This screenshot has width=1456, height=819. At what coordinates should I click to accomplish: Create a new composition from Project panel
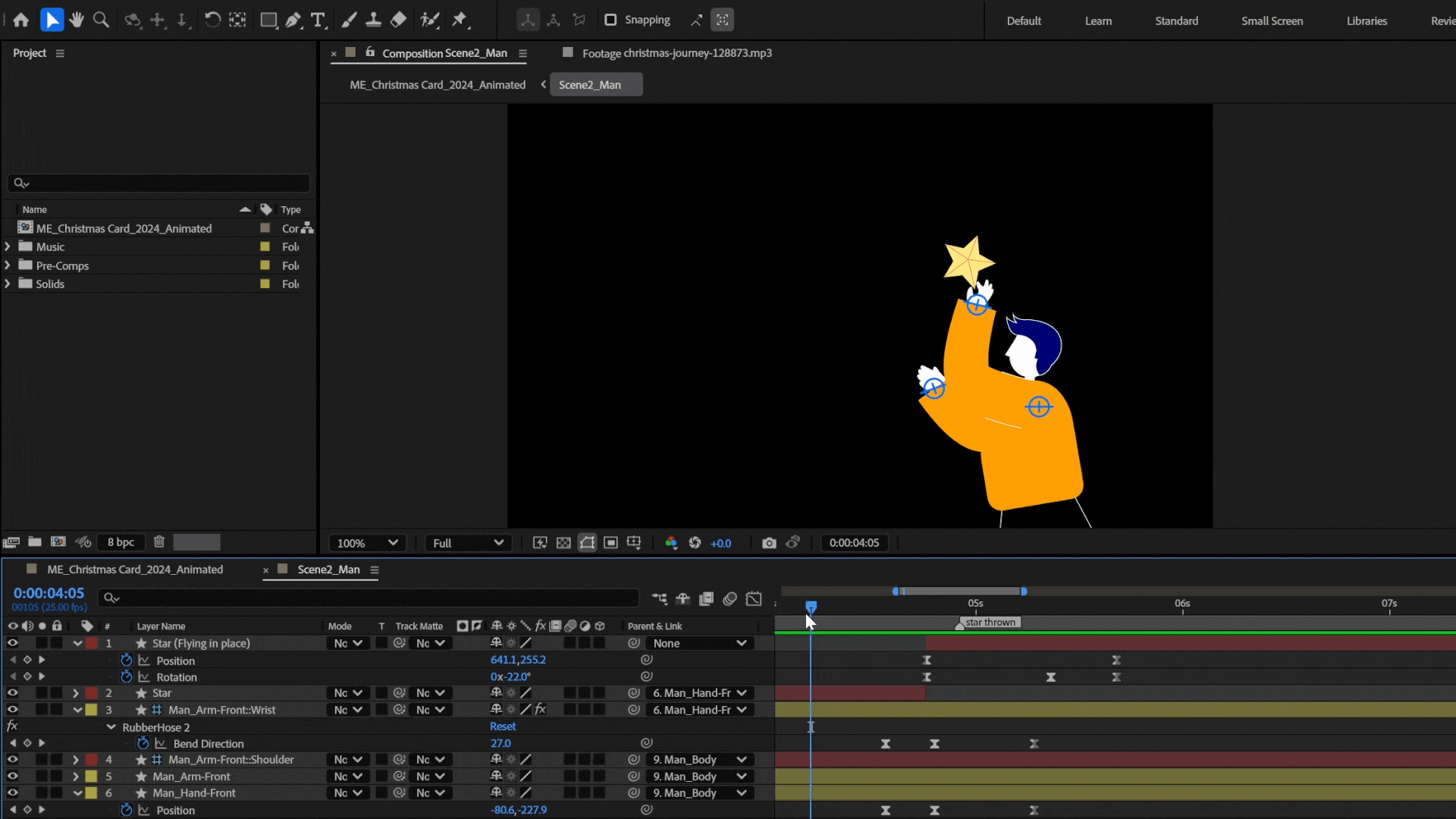click(58, 542)
